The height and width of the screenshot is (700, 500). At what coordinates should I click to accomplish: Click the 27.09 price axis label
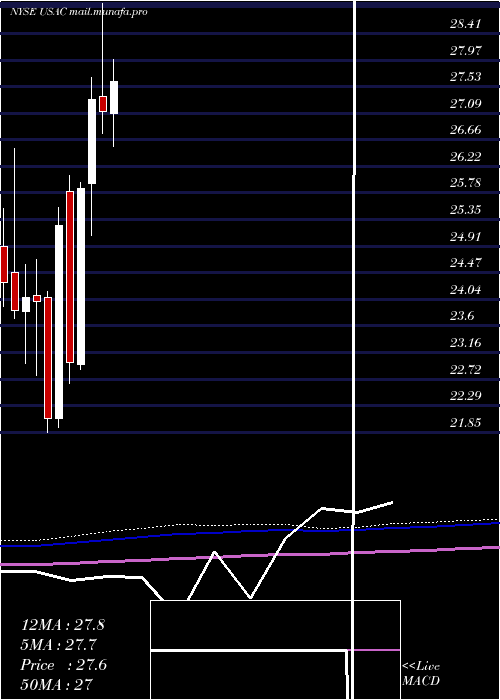[x=466, y=104]
